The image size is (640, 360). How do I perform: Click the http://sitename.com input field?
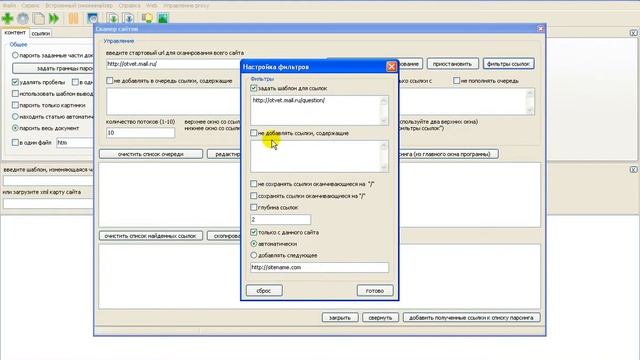tap(319, 267)
